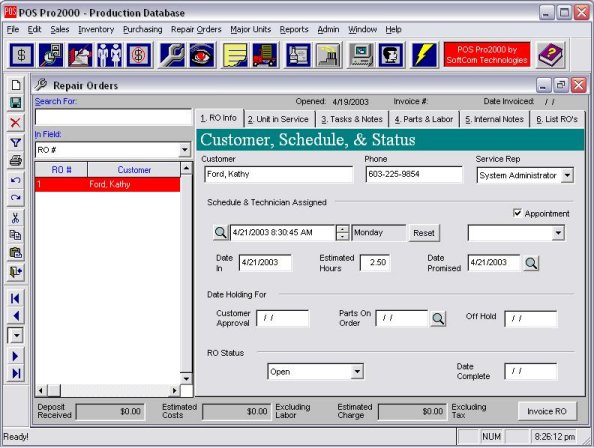Click the printer sidebar icon
594x448 pixels.
[16, 161]
